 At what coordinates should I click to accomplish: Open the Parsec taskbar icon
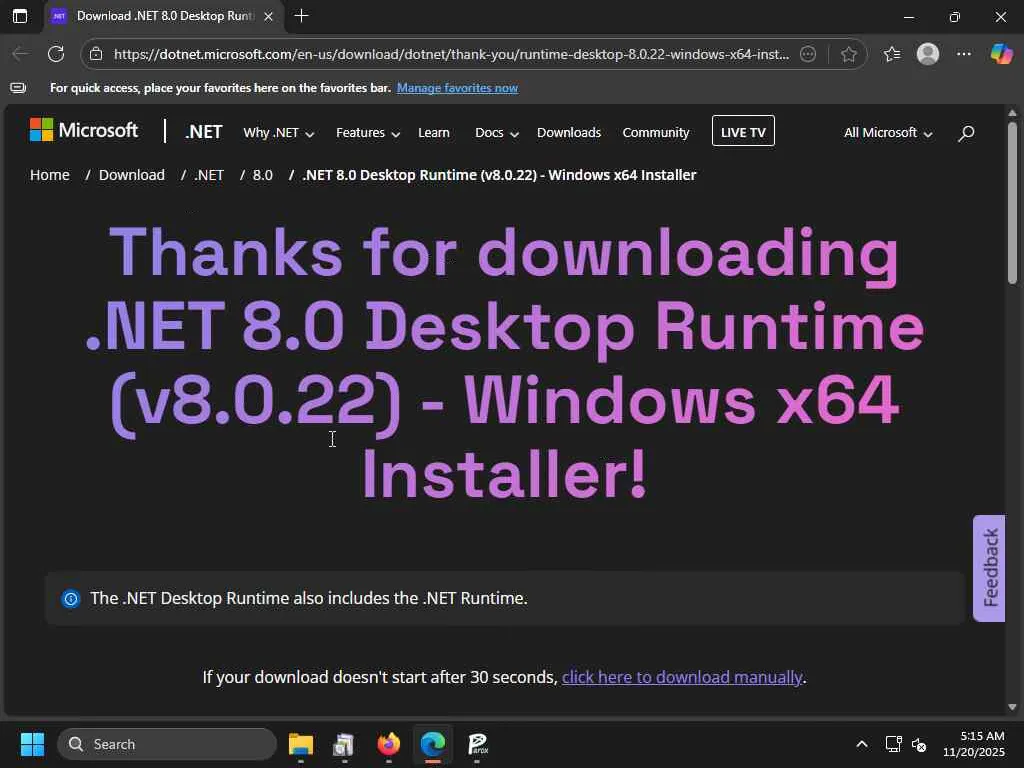point(477,744)
